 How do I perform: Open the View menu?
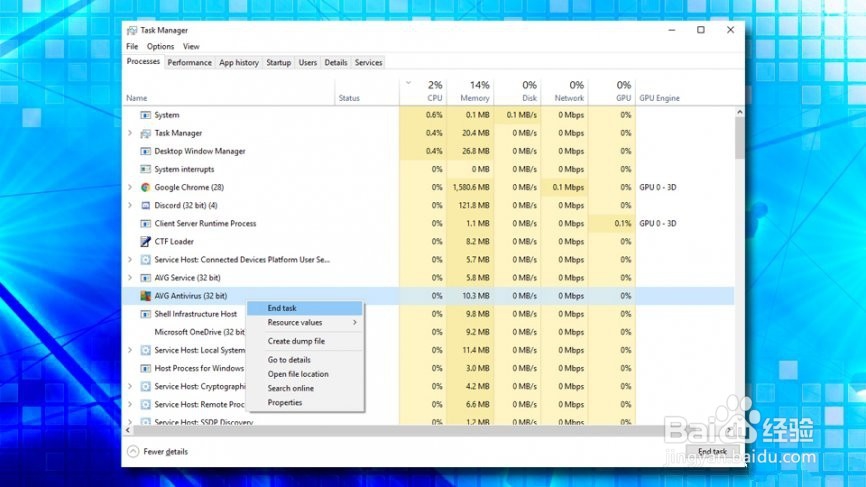tap(191, 46)
